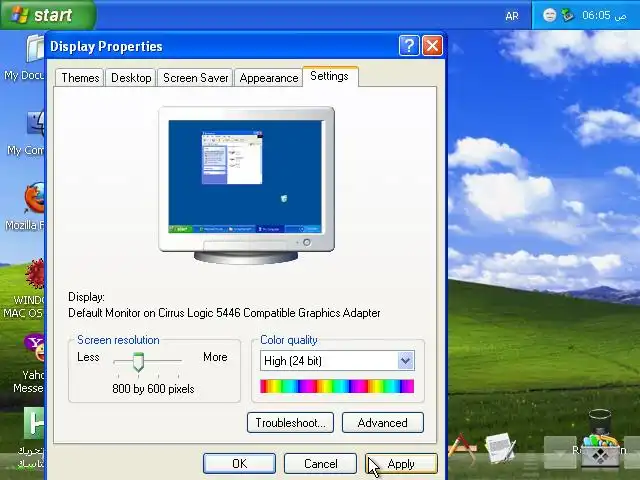Click the Less label on resolution slider
Screen dimensions: 640x480
point(88,357)
